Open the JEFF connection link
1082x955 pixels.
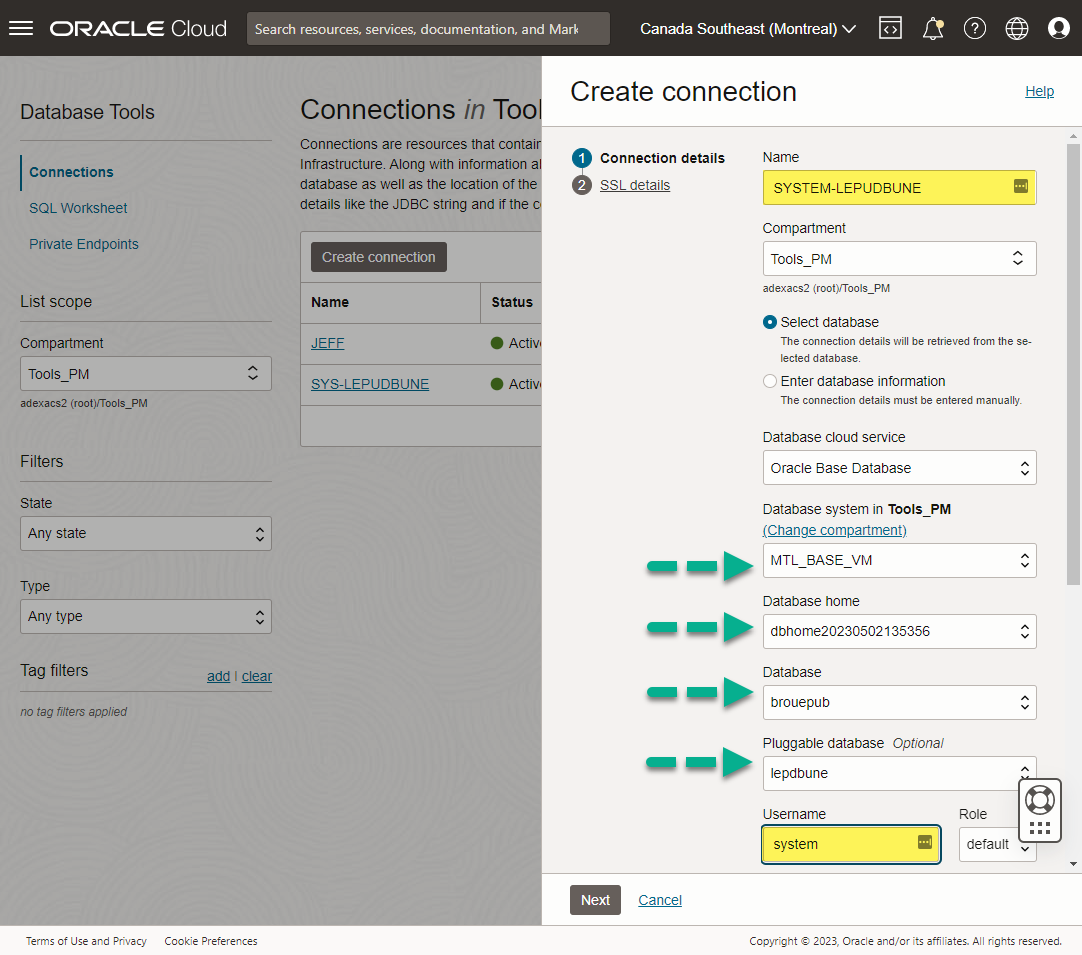click(328, 343)
